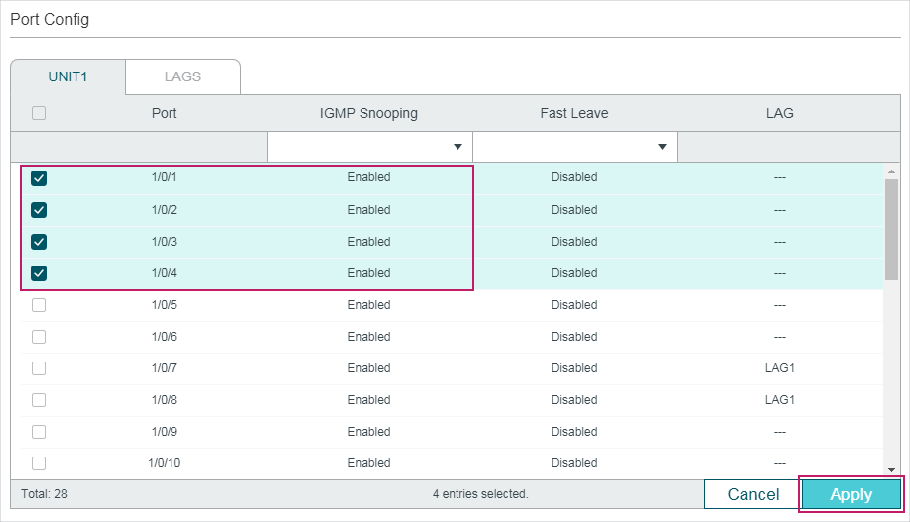Uncheck the checkbox for port 1/0/1
The image size is (910, 522).
[x=39, y=178]
